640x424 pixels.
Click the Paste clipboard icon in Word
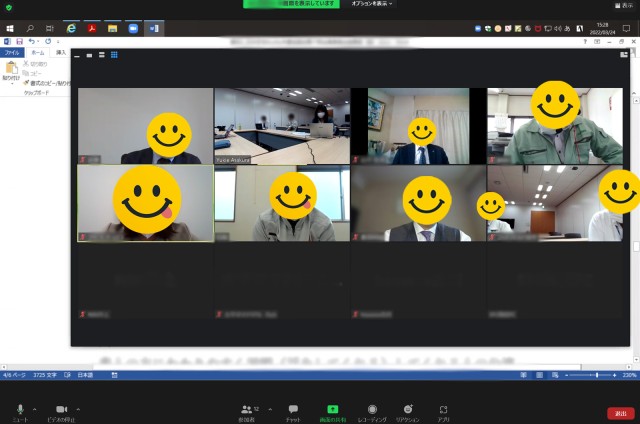click(11, 67)
